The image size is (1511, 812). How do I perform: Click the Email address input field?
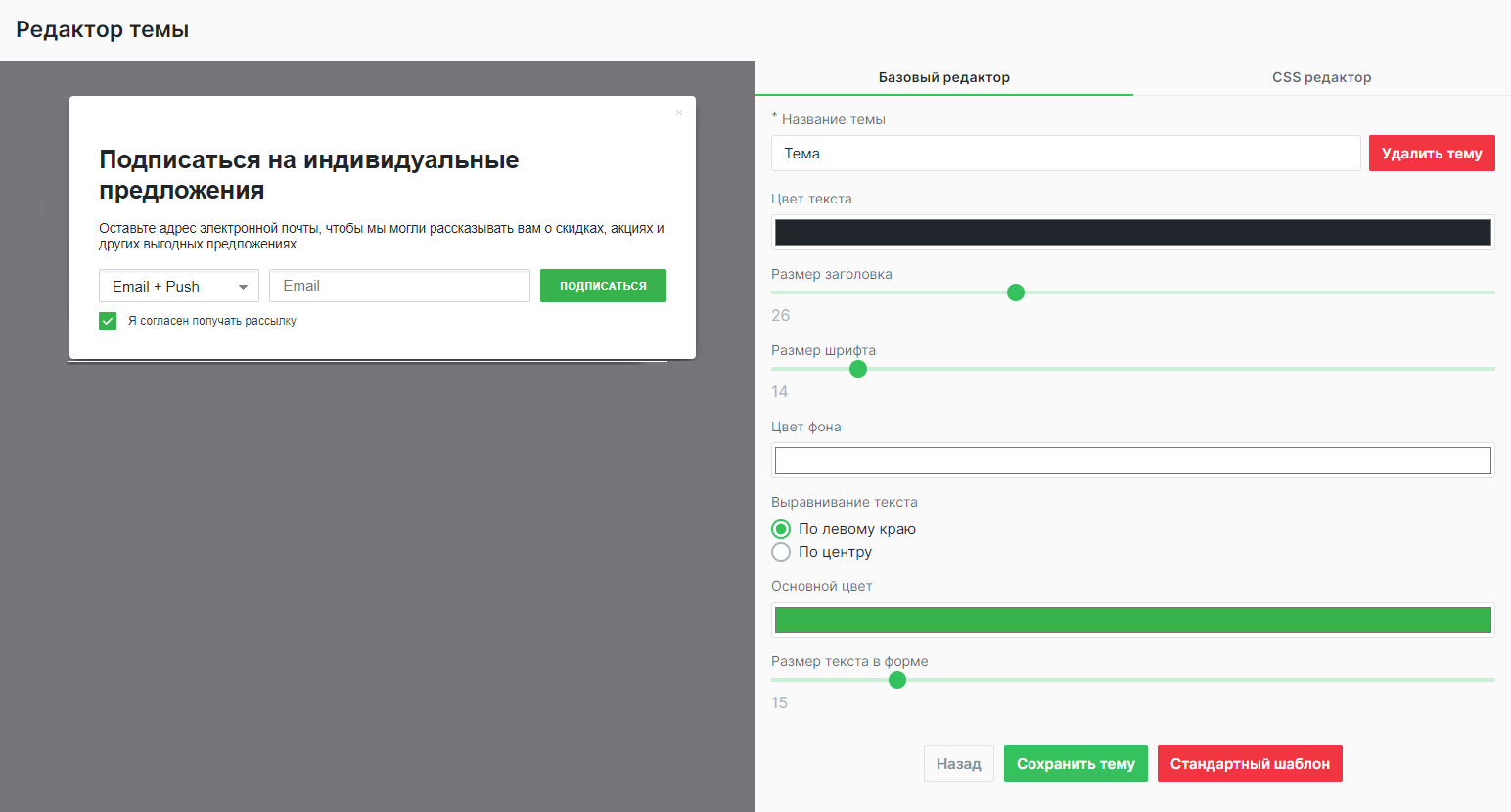coord(399,285)
